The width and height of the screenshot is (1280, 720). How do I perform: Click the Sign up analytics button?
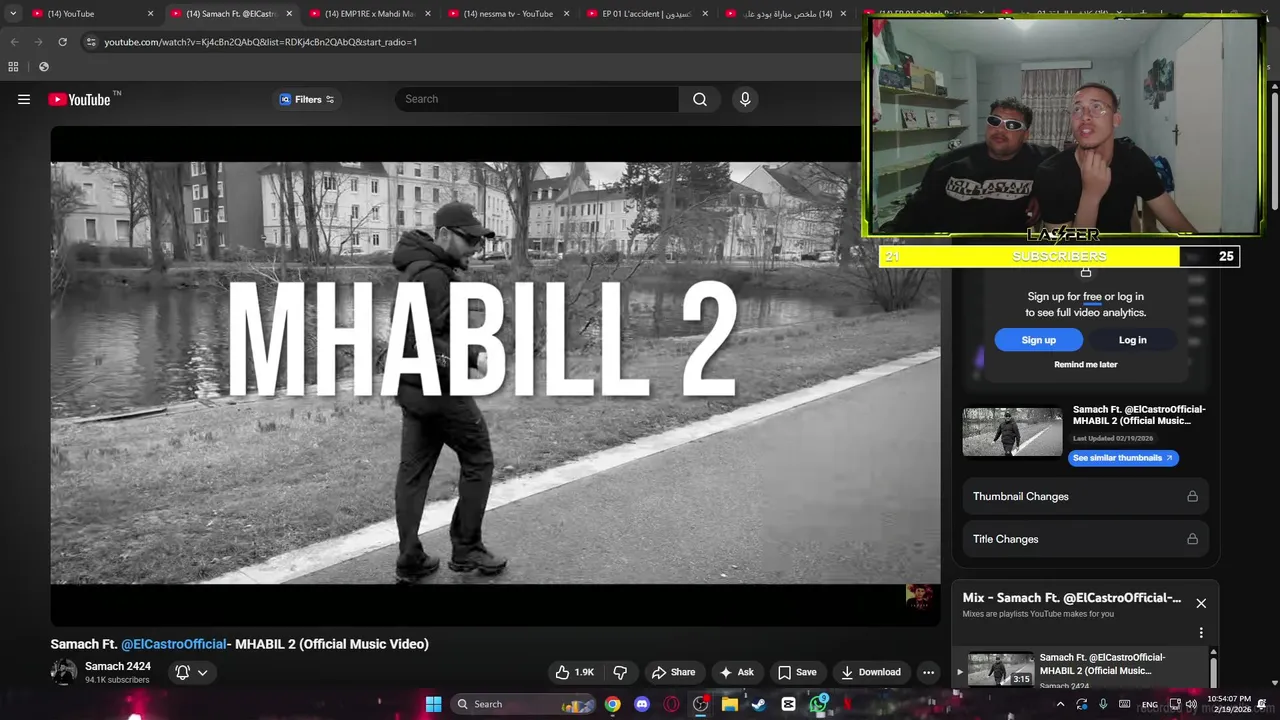click(1038, 340)
